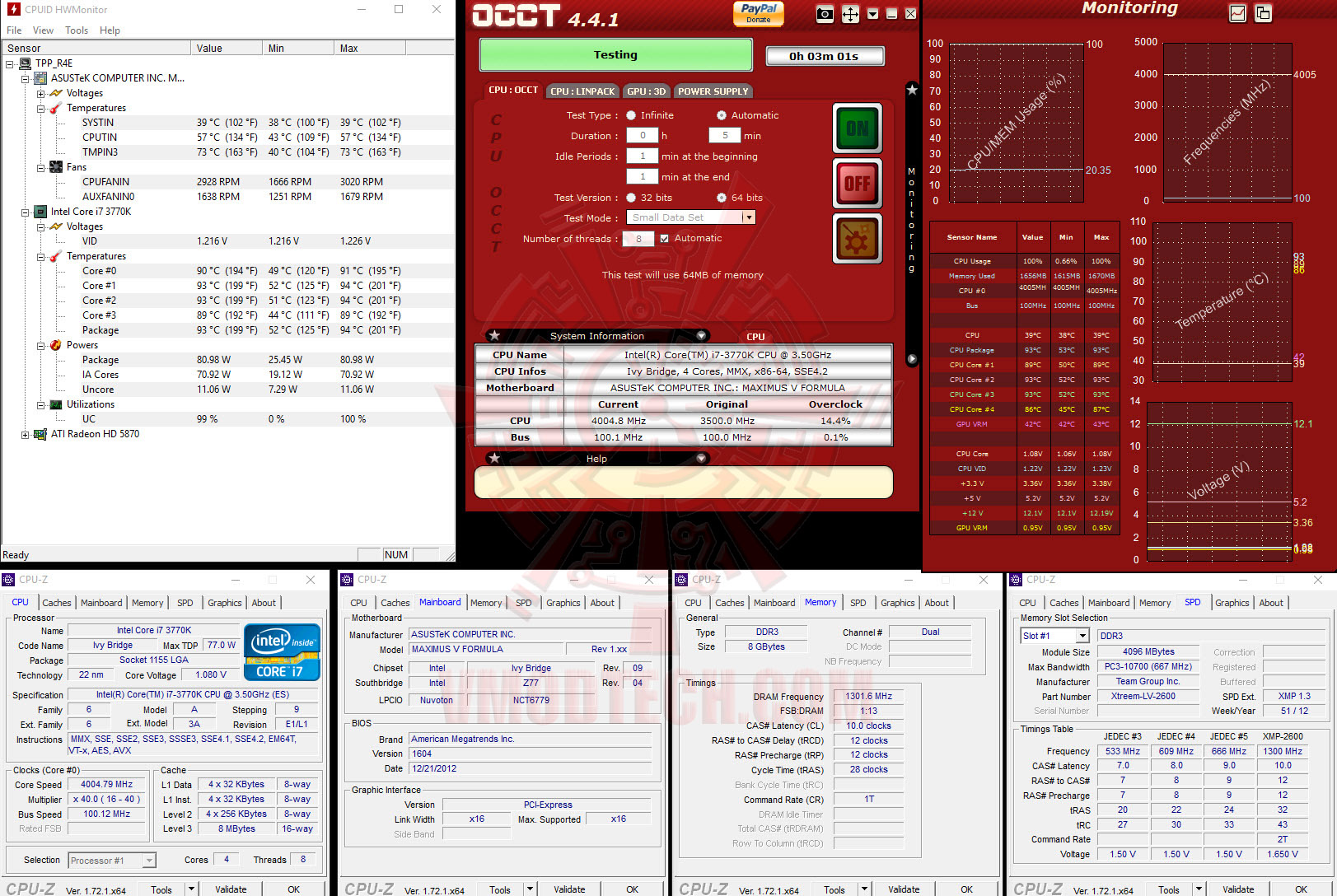Click the ATI Radeon HD 5870 card icon

point(41,434)
